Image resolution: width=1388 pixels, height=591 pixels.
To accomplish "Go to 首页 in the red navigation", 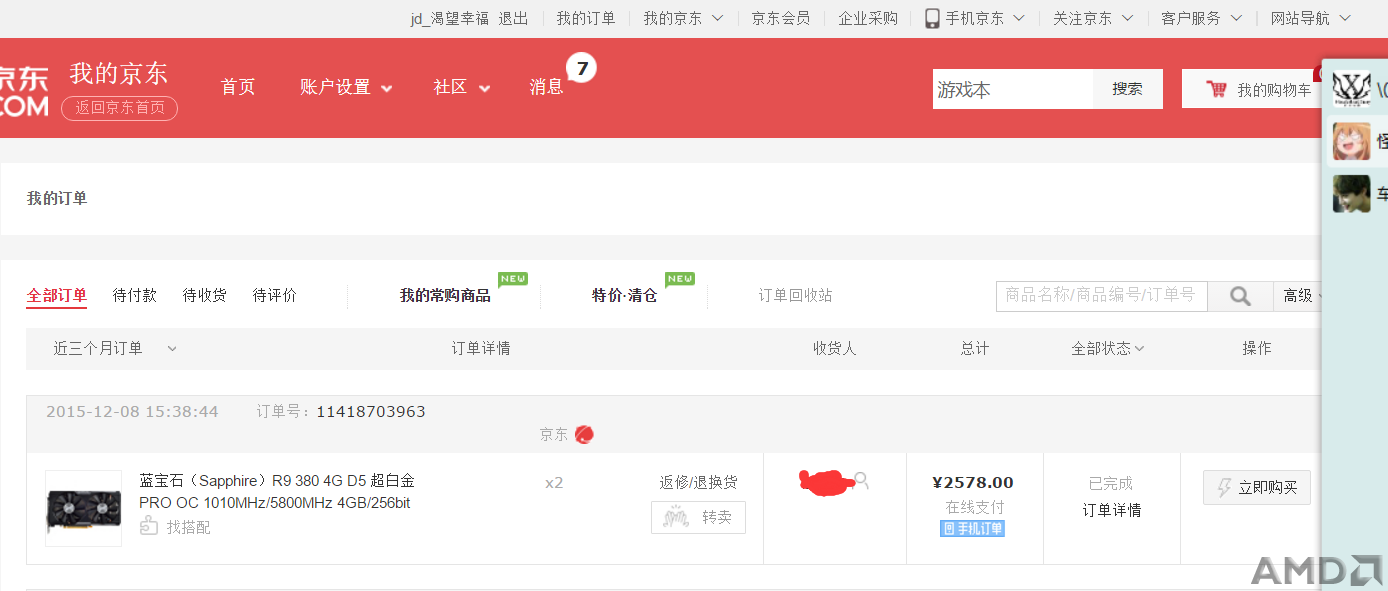I will coord(238,87).
